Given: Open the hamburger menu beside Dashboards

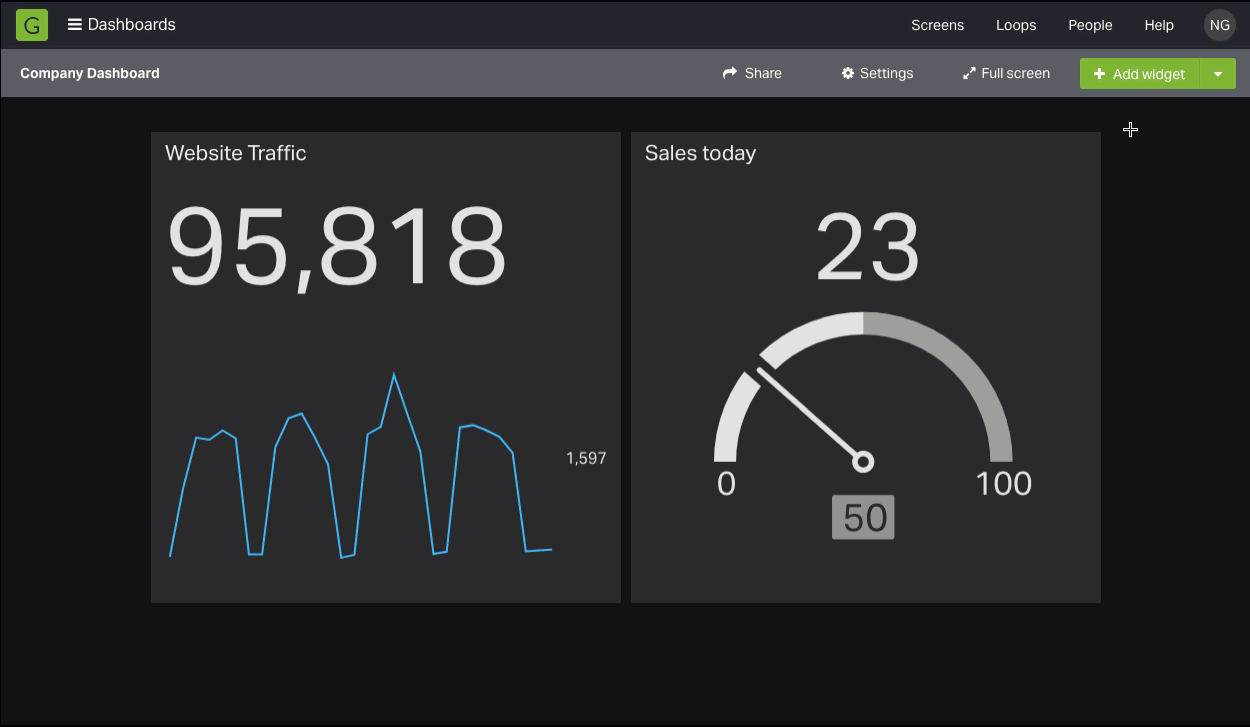Looking at the screenshot, I should click(x=73, y=24).
